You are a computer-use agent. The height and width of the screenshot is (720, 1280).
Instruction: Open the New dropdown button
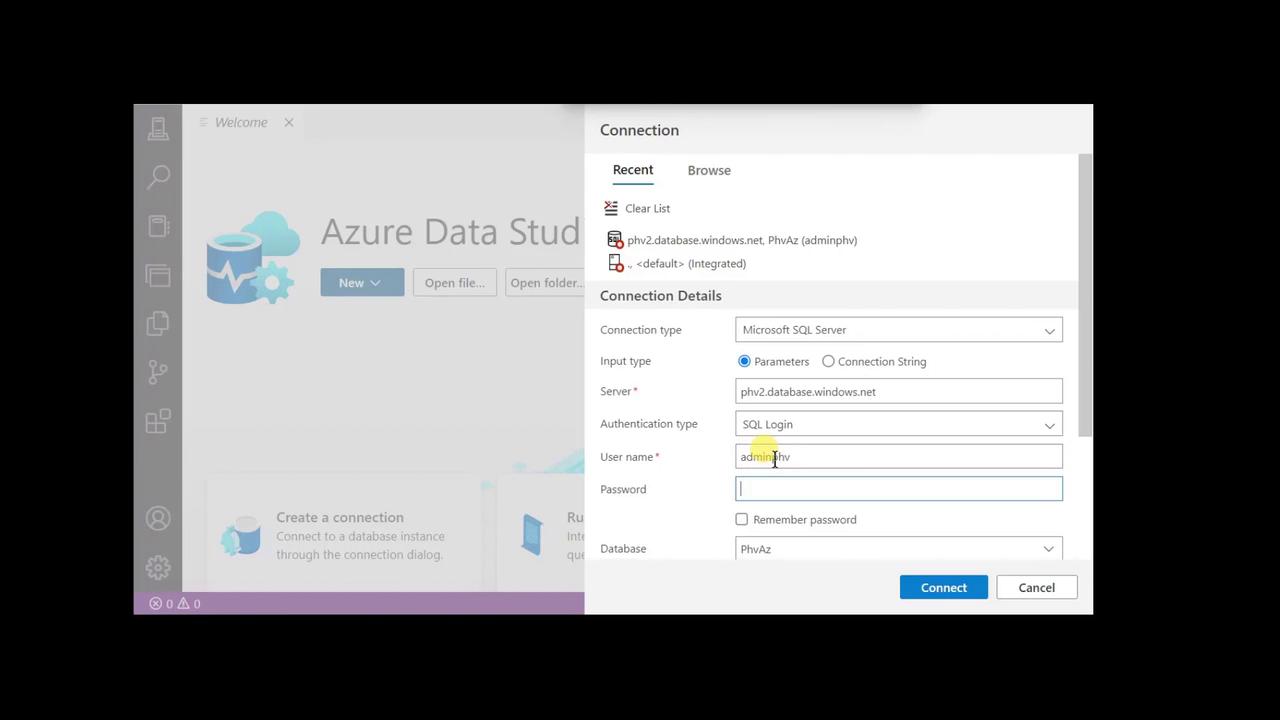[362, 282]
